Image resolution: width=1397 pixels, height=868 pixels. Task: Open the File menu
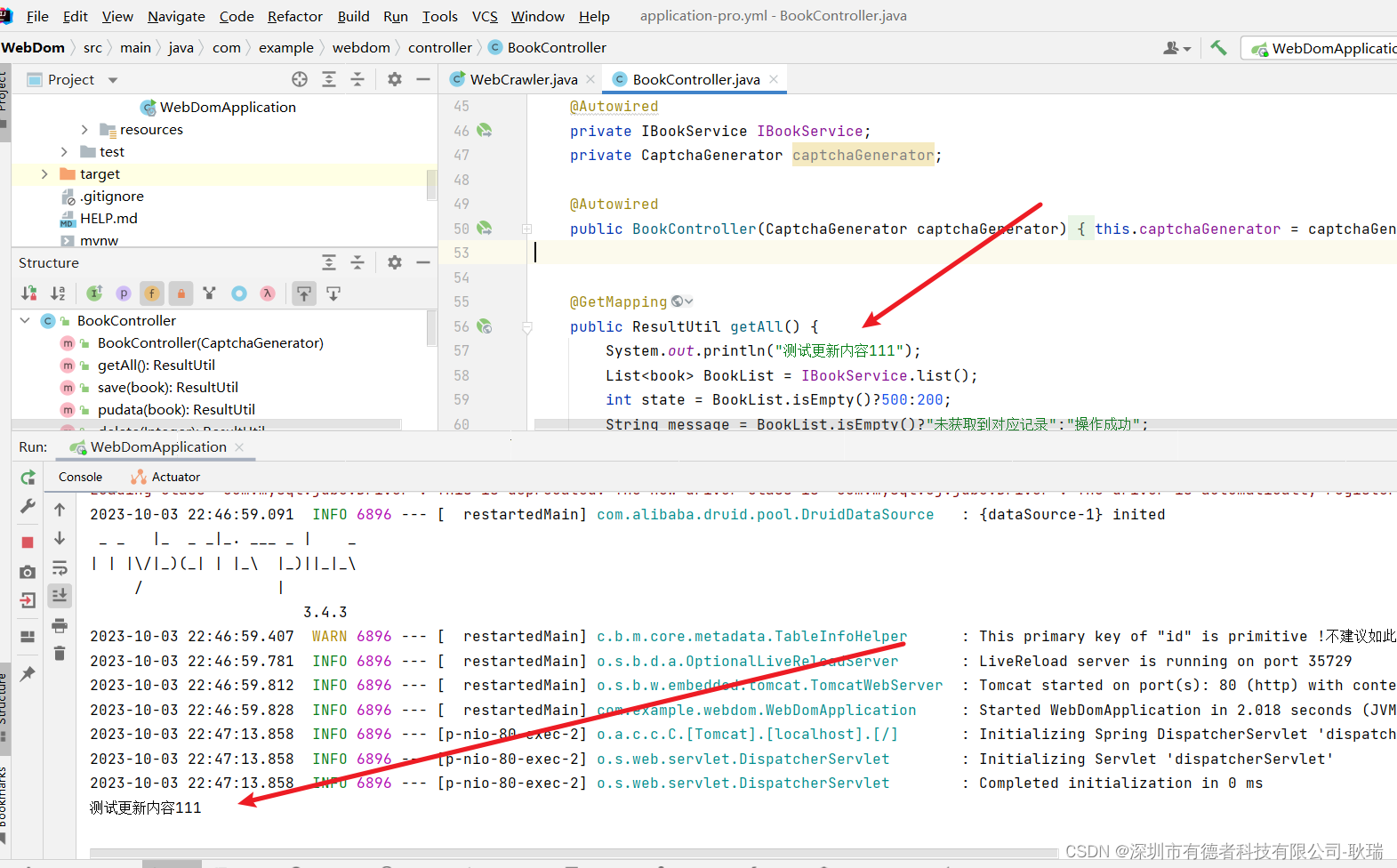point(37,16)
